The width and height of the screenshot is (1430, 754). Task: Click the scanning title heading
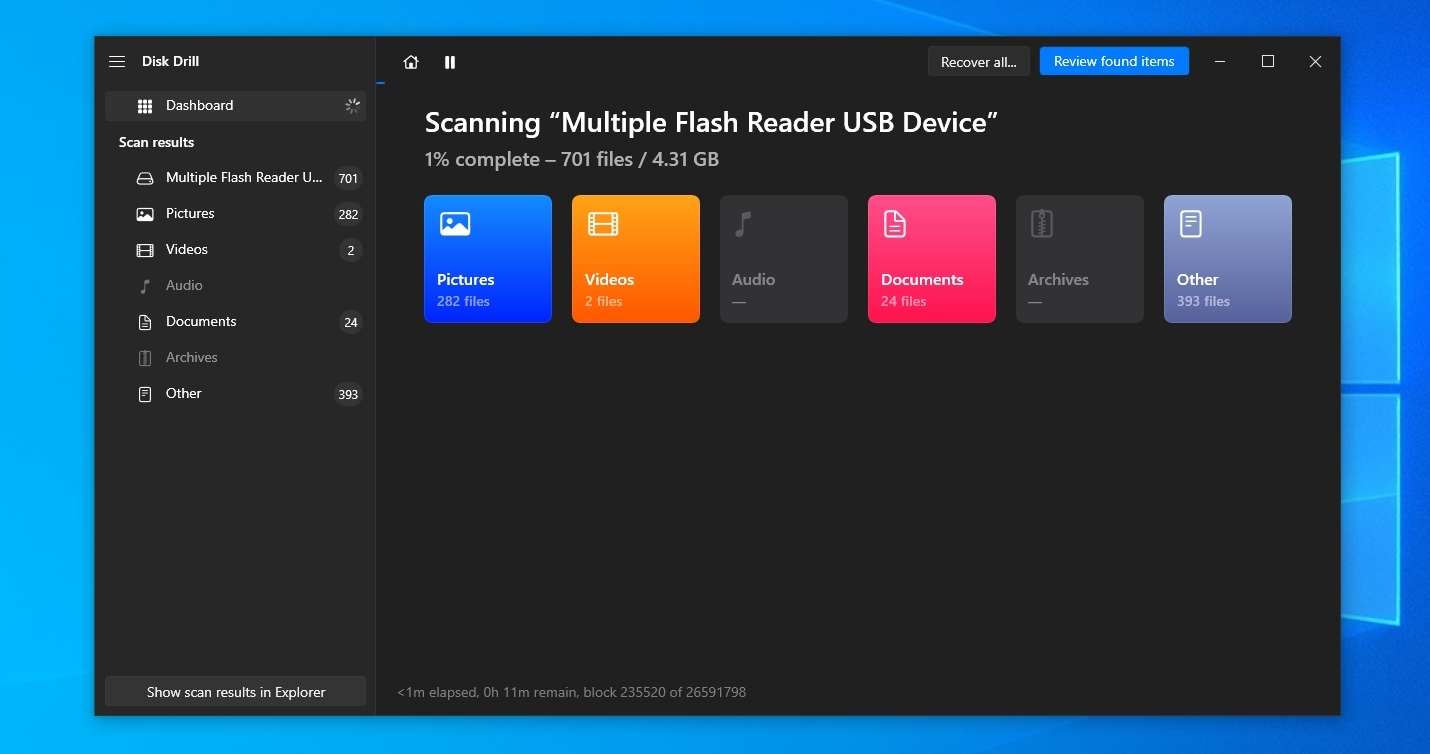tap(711, 123)
